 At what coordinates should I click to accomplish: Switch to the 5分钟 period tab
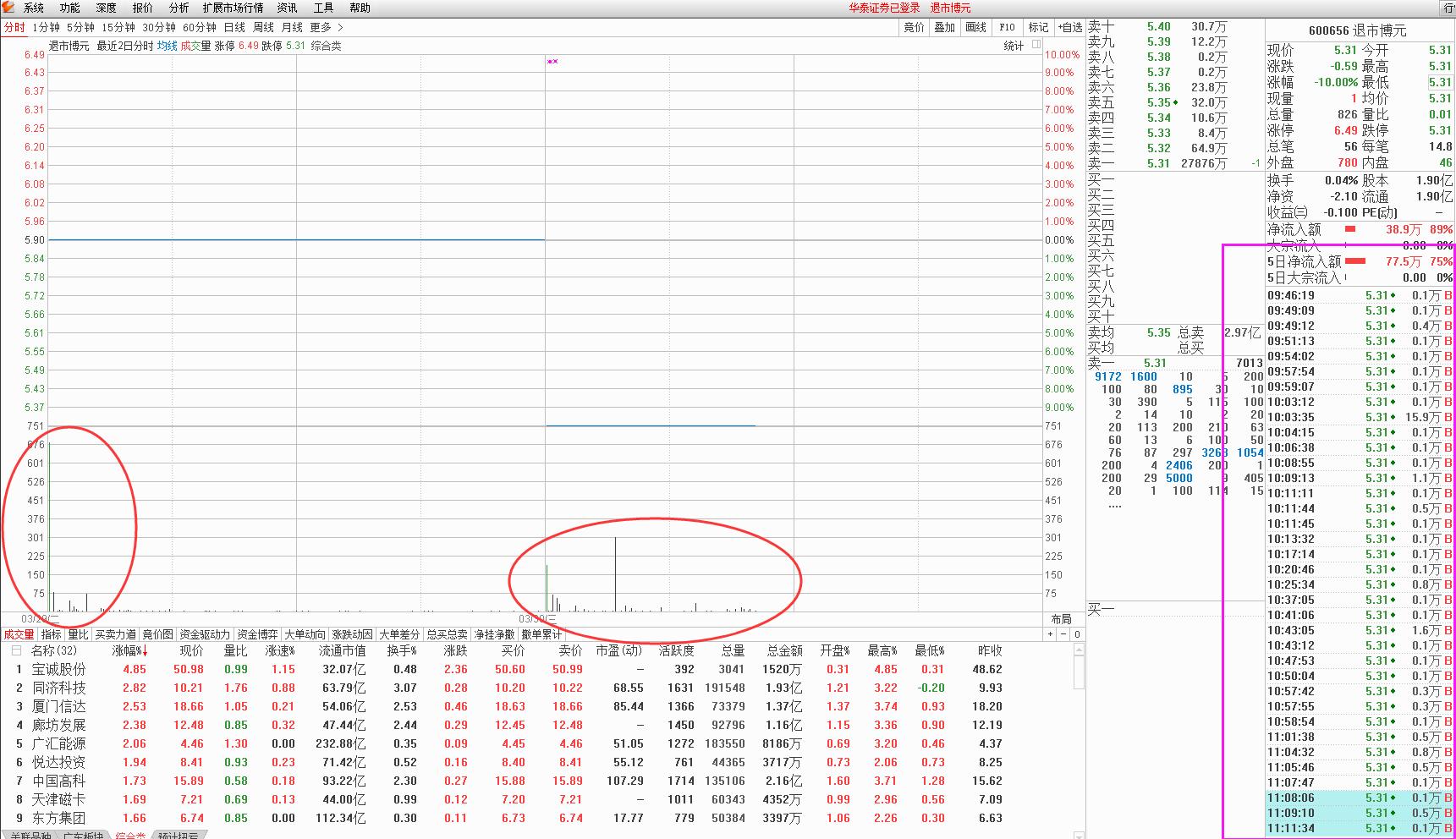[x=81, y=28]
